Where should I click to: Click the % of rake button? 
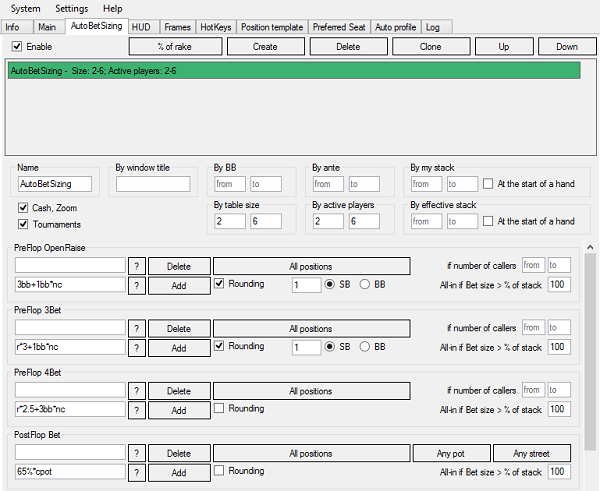(x=175, y=47)
